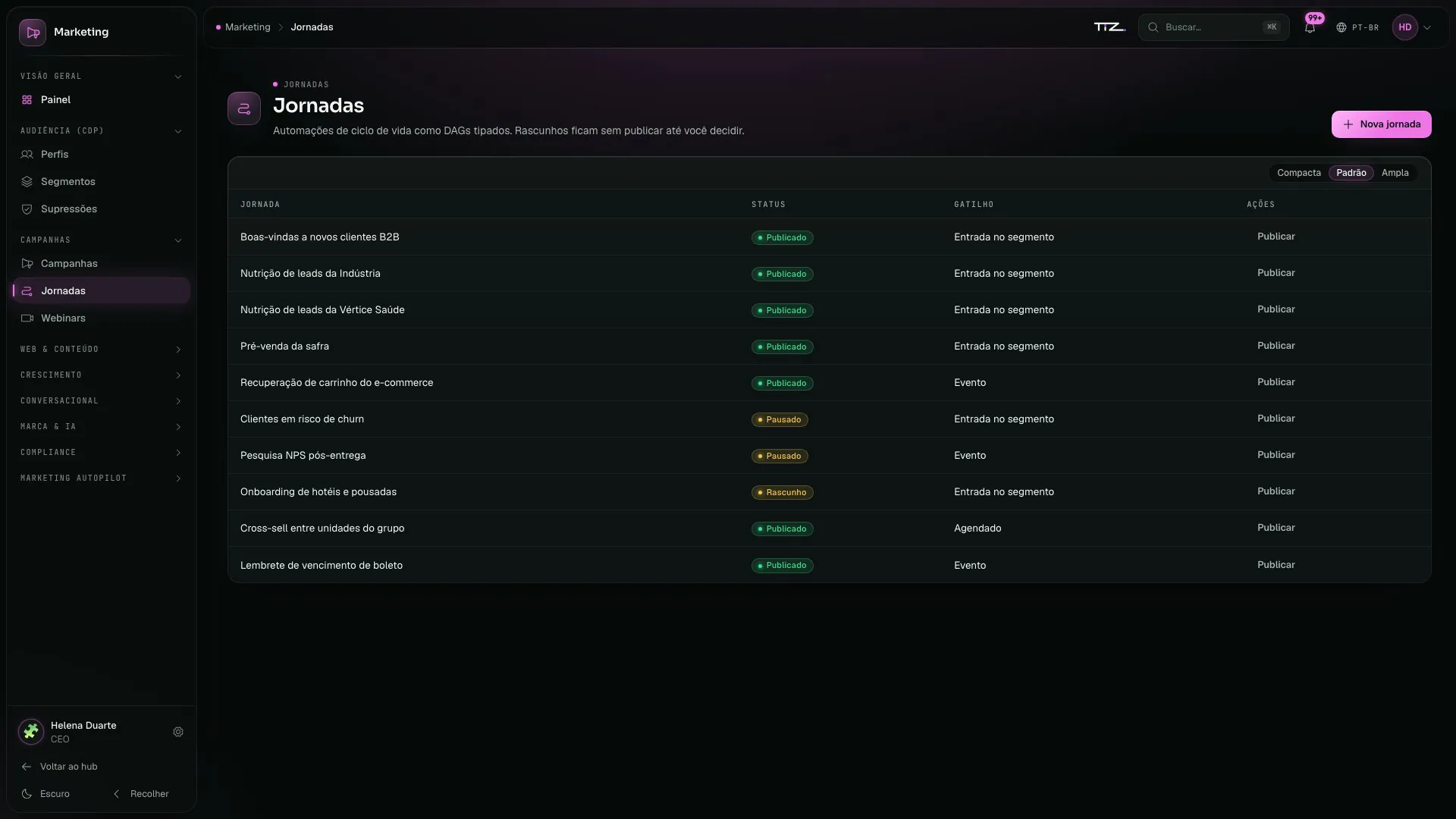
Task: Switch table density to Ampla
Action: click(1395, 173)
